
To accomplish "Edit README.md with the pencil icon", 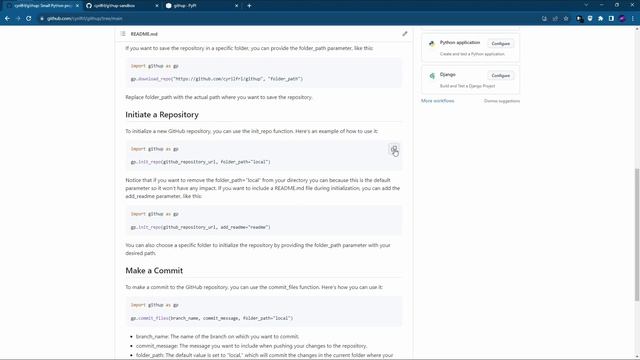I will (x=404, y=34).
